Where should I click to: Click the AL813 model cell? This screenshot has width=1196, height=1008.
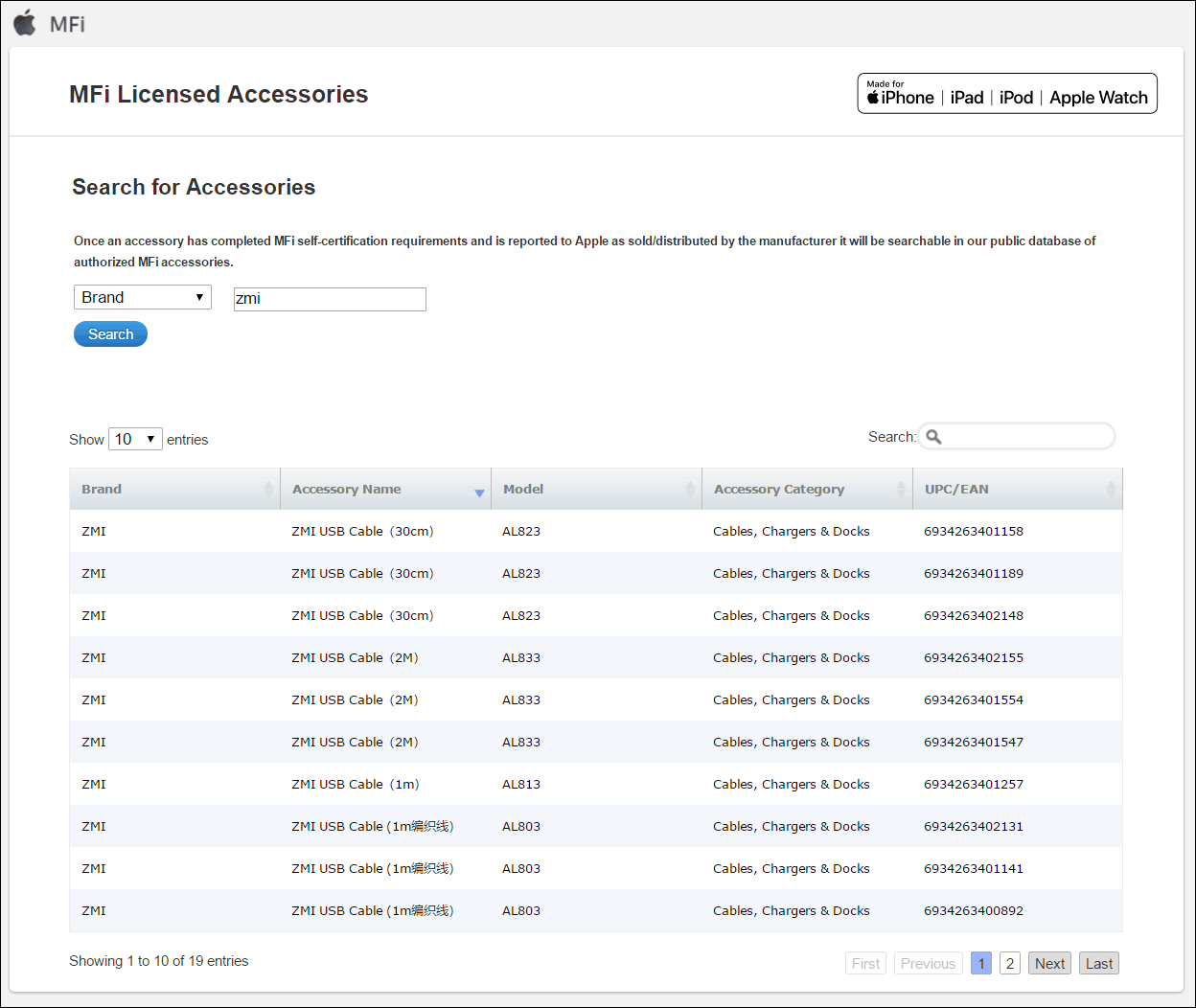click(521, 785)
